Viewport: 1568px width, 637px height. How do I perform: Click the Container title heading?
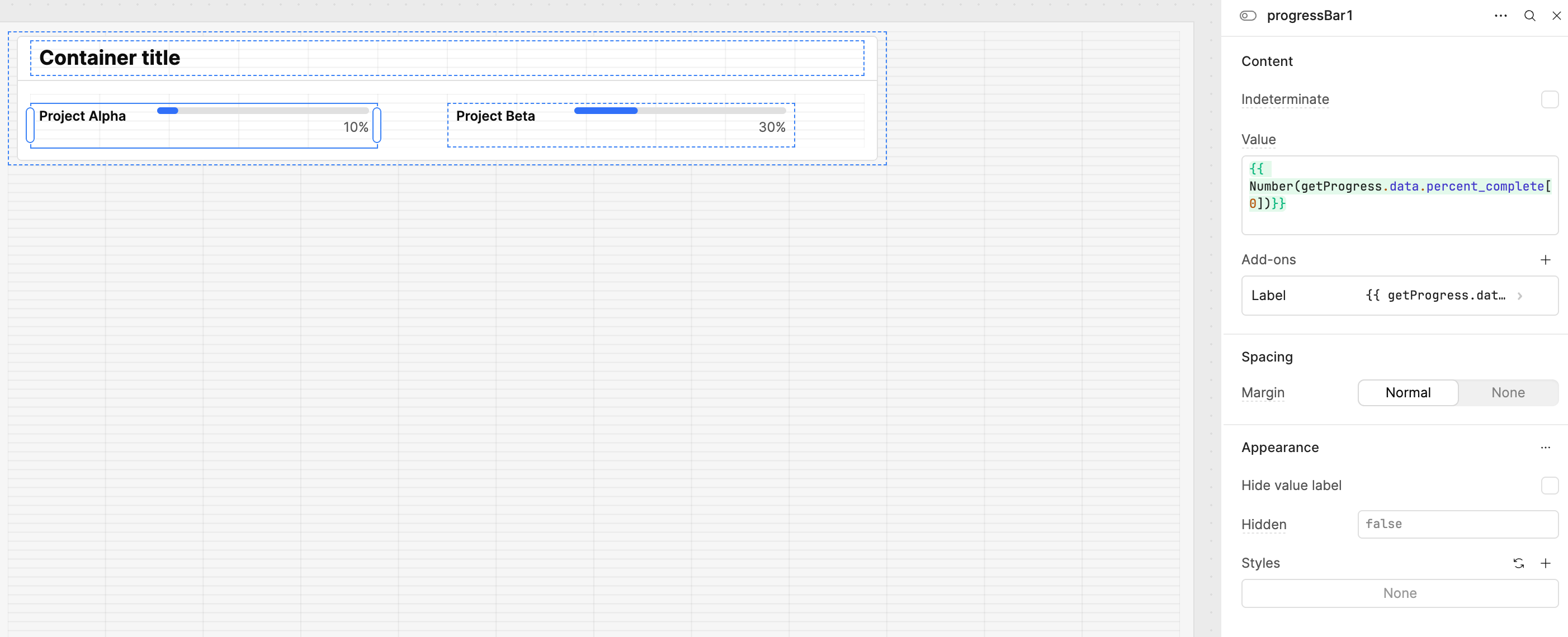(110, 58)
